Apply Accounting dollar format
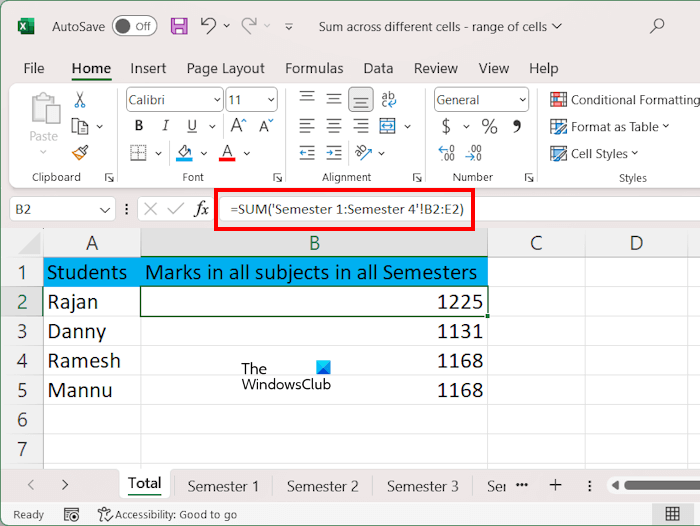 [x=446, y=126]
